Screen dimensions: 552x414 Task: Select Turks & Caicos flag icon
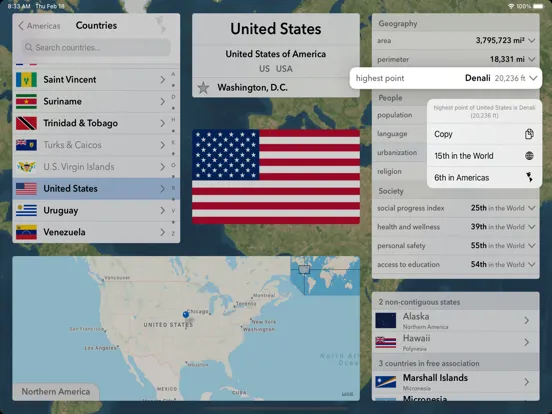pyautogui.click(x=26, y=145)
